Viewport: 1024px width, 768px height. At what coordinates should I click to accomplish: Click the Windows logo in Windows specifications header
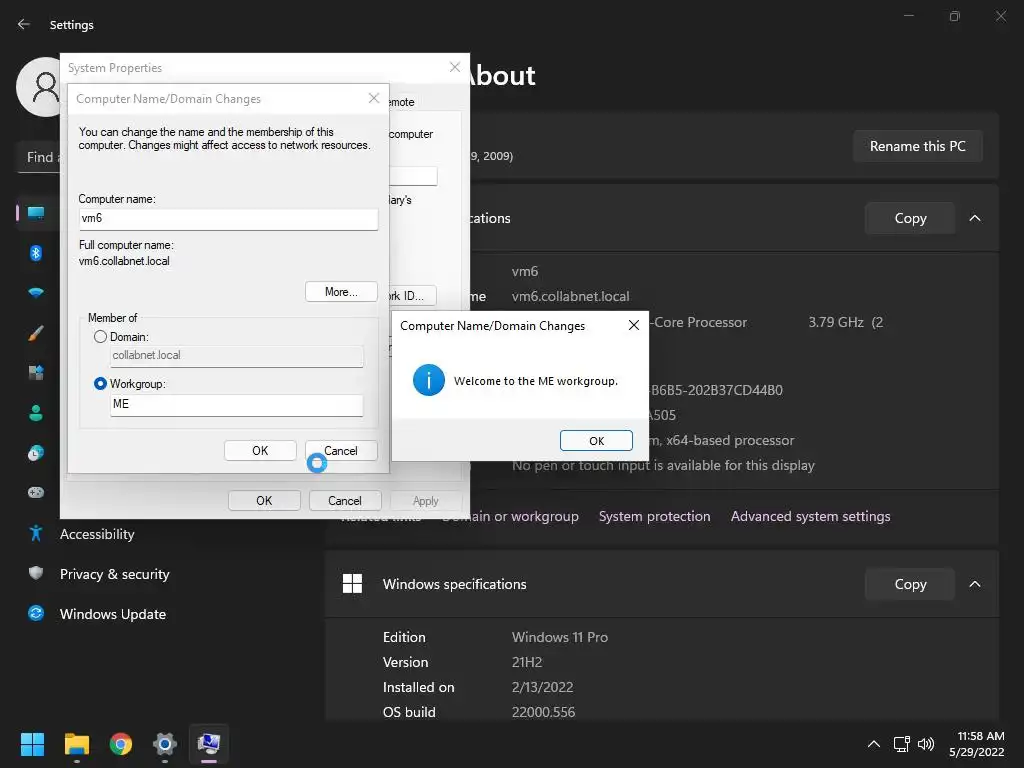(353, 584)
